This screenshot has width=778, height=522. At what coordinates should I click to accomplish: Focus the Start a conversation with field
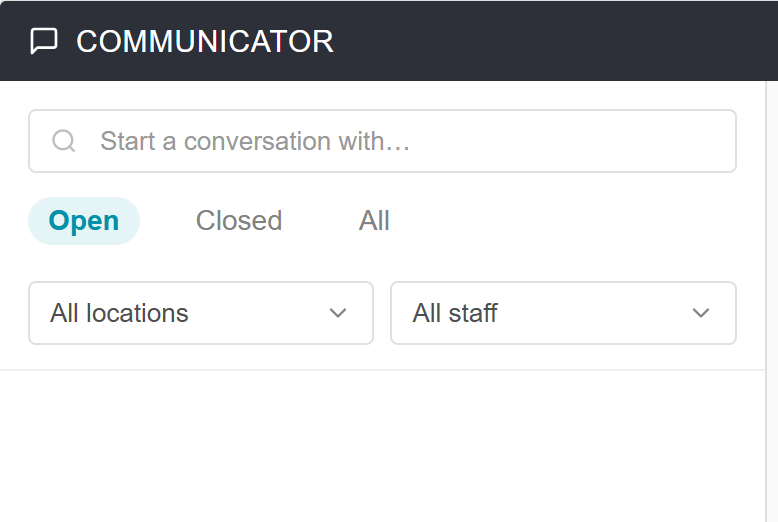pos(382,141)
